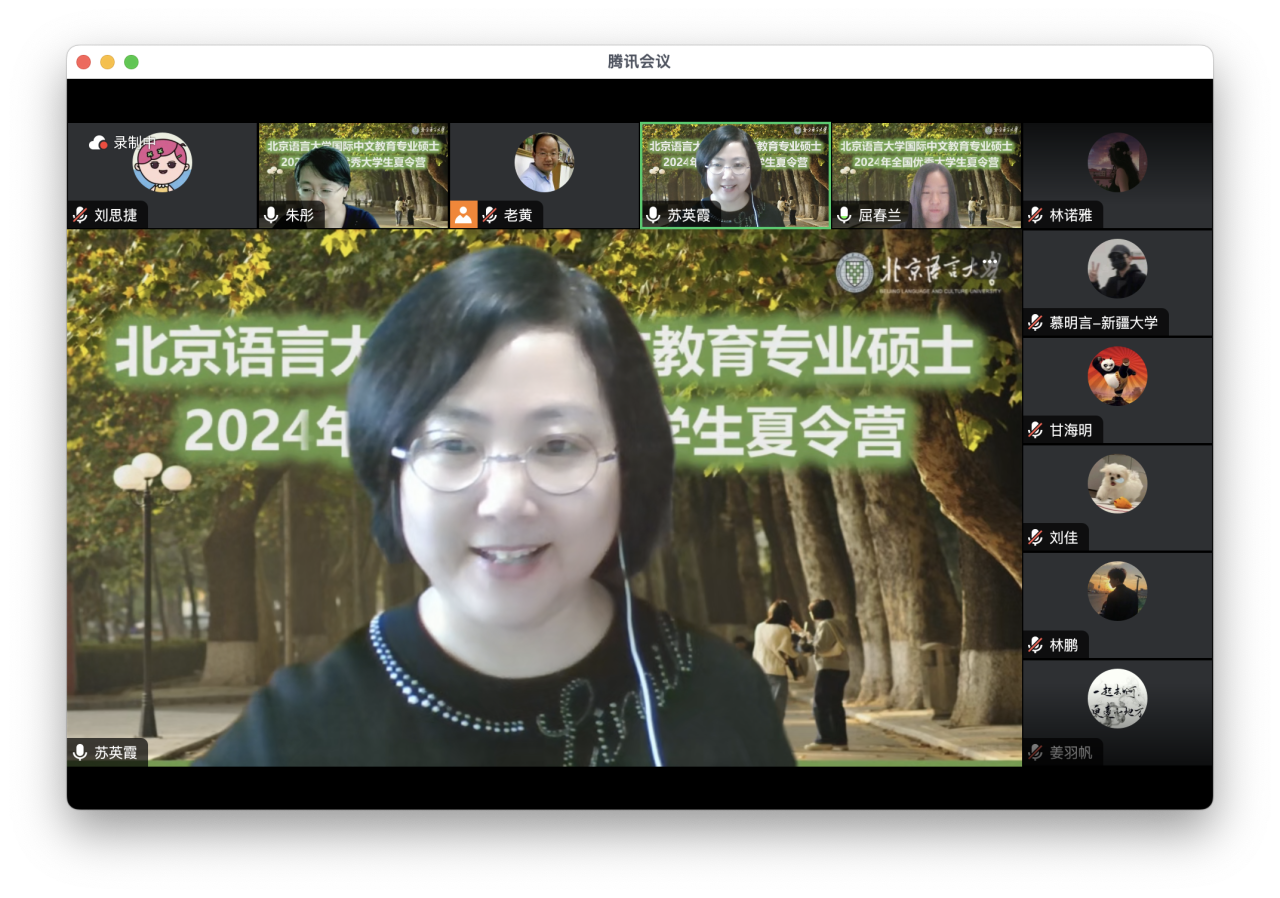The height and width of the screenshot is (898, 1280).
Task: Select the highlighted 苏英霞 video thumbnail
Action: coord(735,176)
